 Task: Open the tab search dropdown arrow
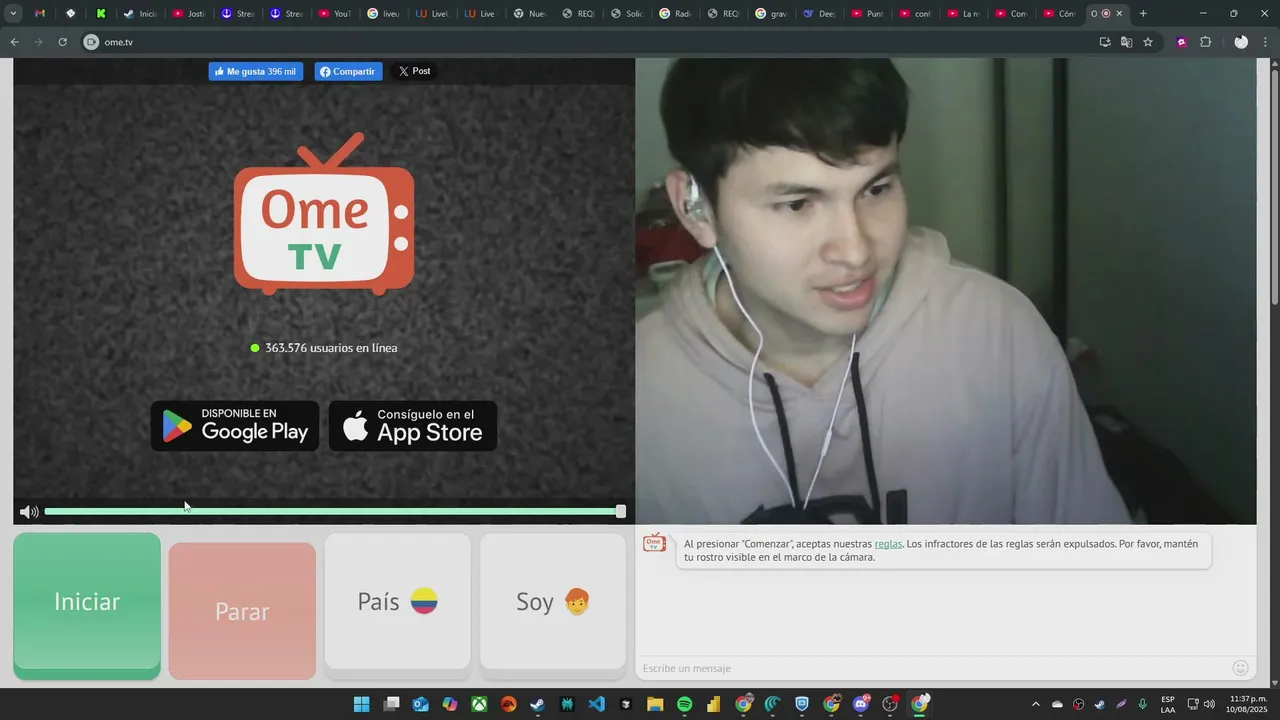point(13,13)
